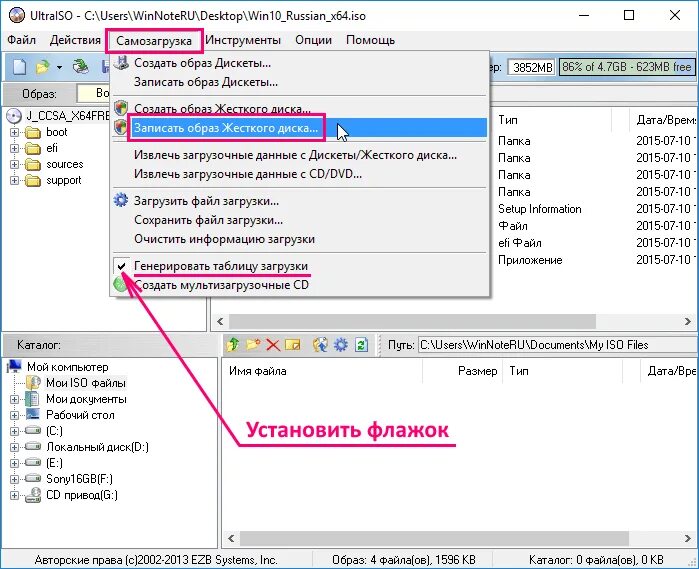
Task: Open the Действия menu
Action: coord(75,40)
